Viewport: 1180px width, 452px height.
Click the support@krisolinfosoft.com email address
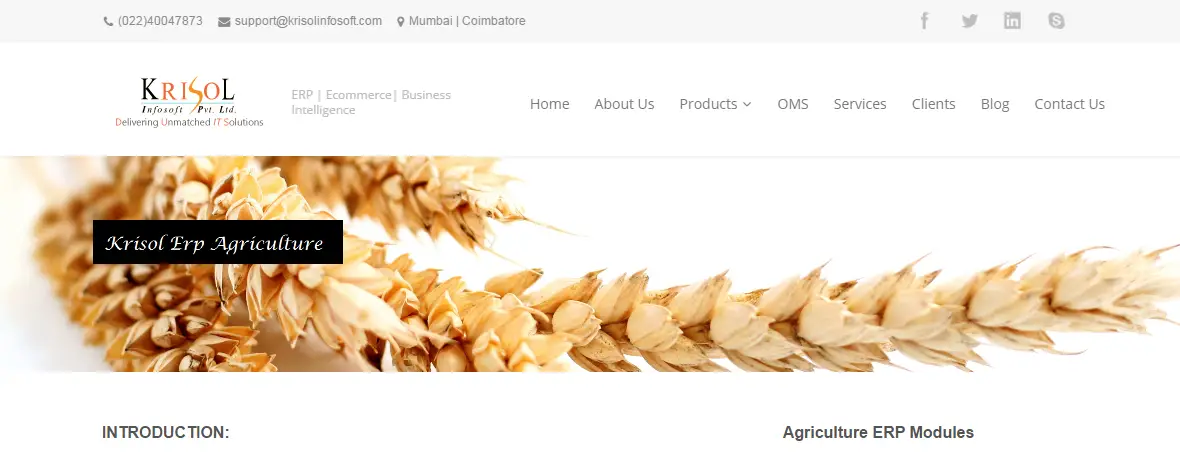[x=308, y=21]
